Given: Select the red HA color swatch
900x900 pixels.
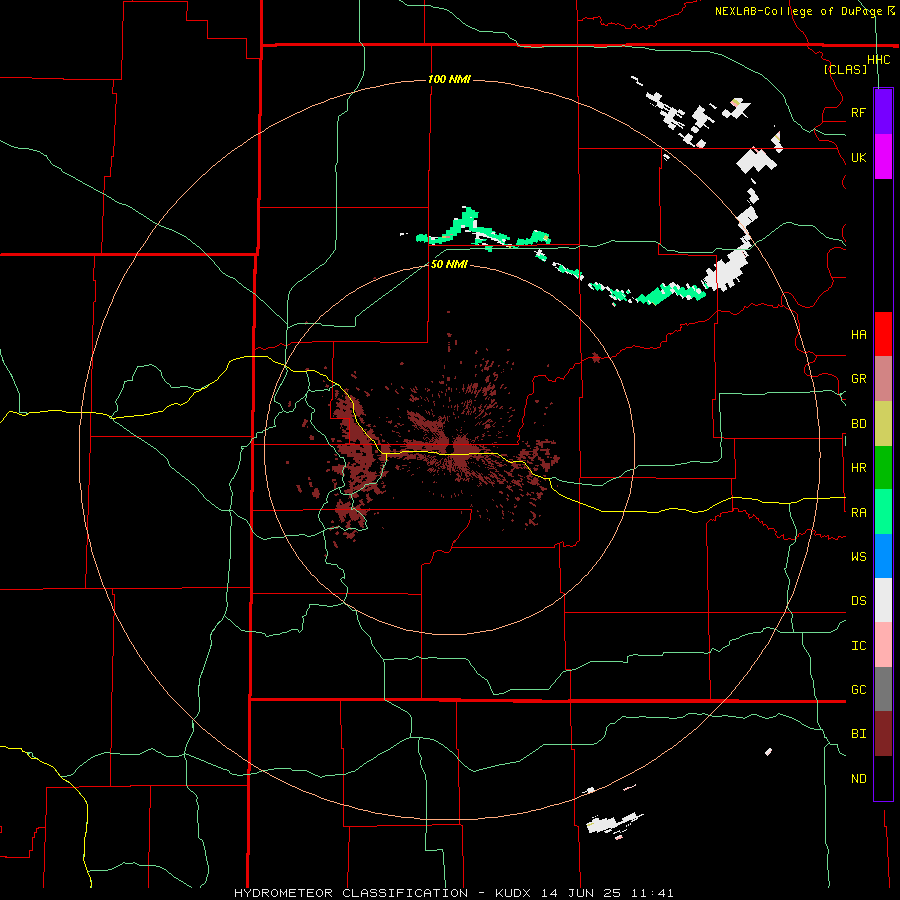Looking at the screenshot, I should [883, 334].
